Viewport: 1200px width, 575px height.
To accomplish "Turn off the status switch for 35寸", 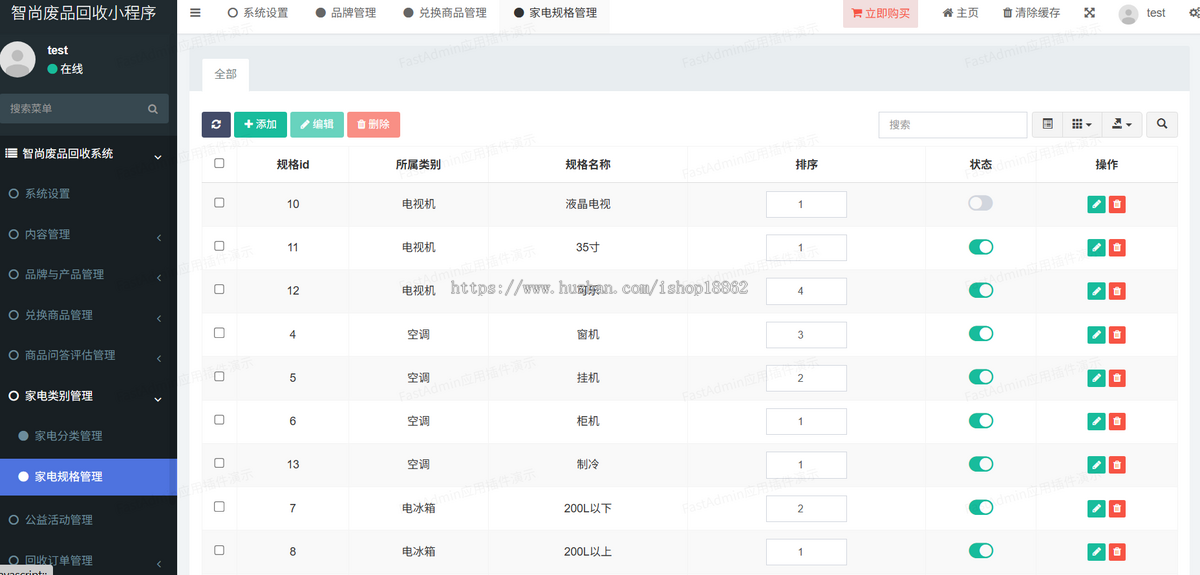I will tap(980, 246).
